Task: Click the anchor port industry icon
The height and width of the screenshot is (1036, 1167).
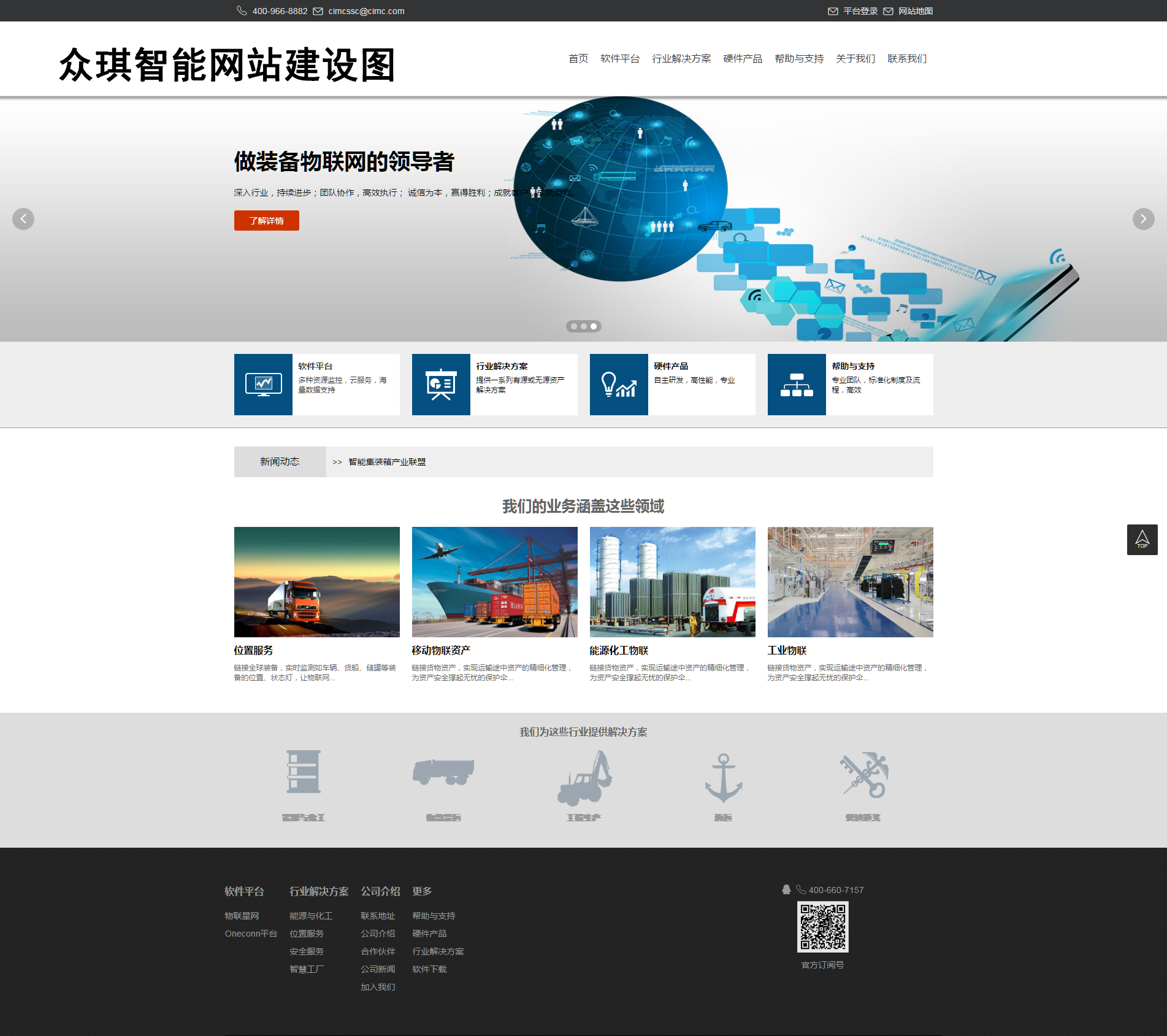Action: [724, 774]
